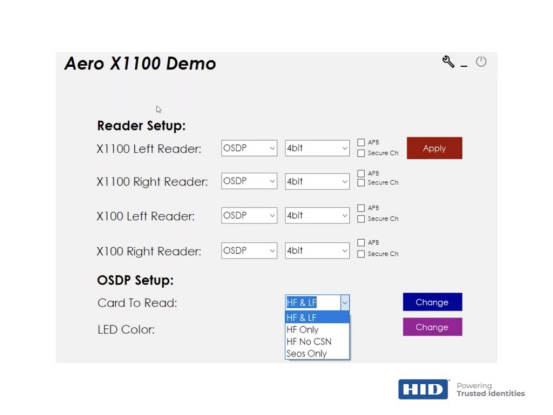Enable APB for X1100 Left Reader
The height and width of the screenshot is (415, 553).
tap(361, 142)
